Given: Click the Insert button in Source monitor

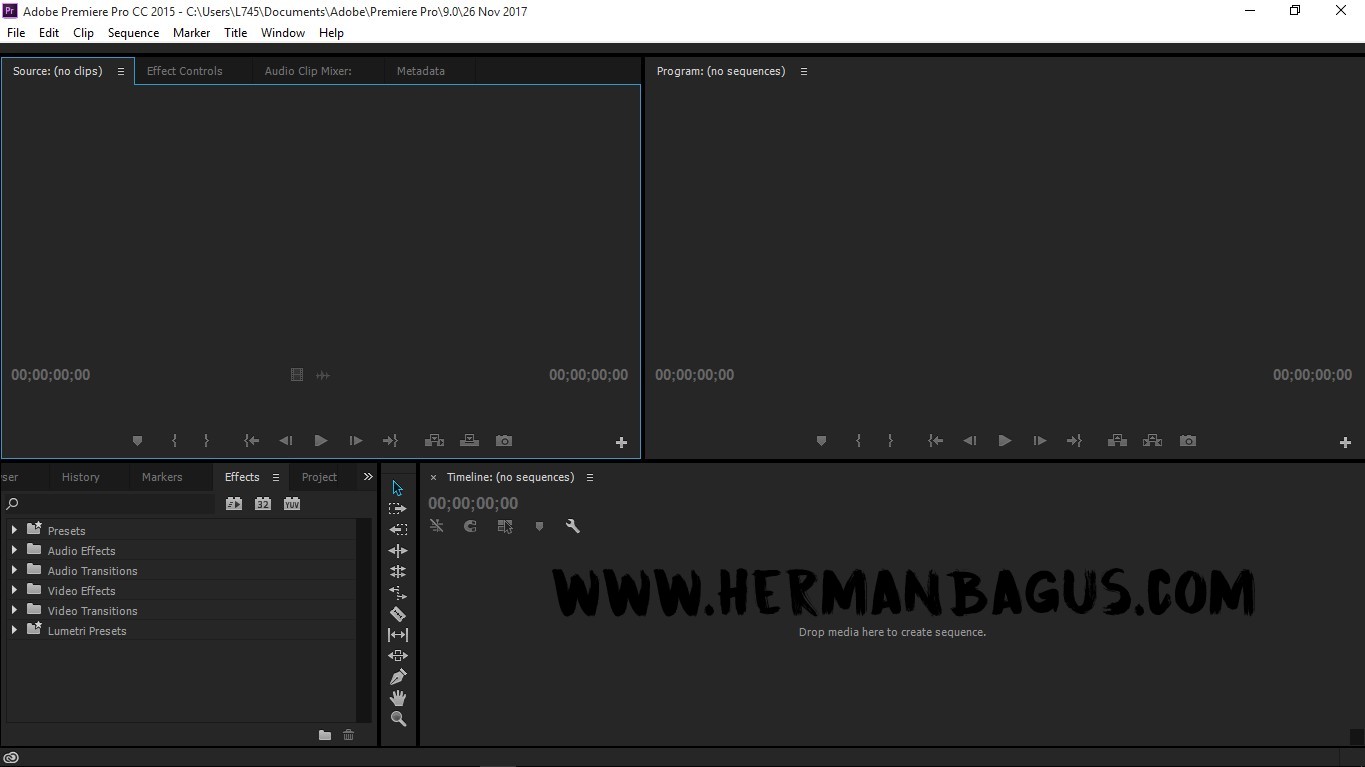Looking at the screenshot, I should click(x=434, y=441).
